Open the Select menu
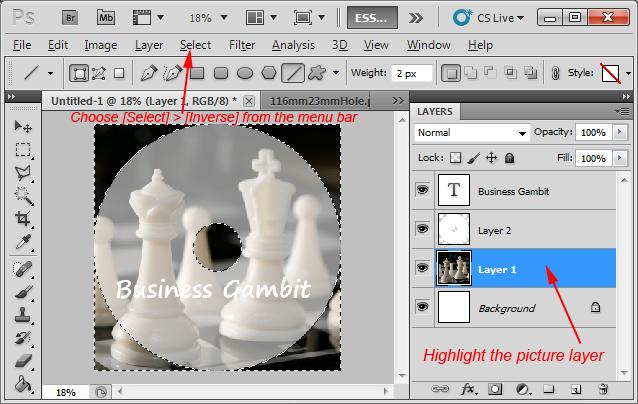This screenshot has height=404, width=638. pyautogui.click(x=195, y=45)
